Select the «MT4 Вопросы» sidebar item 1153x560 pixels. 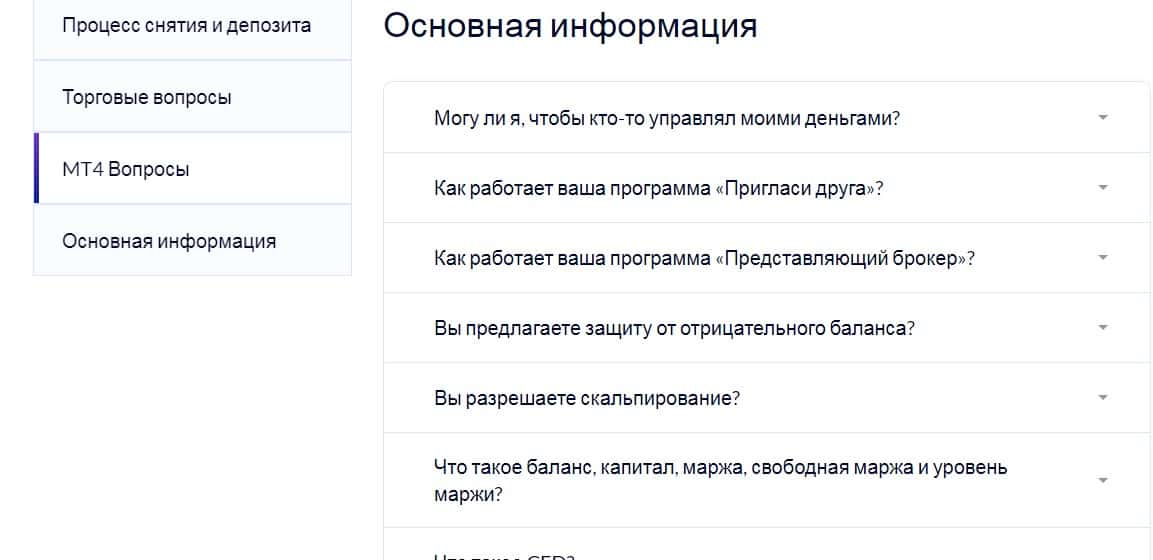click(x=126, y=170)
